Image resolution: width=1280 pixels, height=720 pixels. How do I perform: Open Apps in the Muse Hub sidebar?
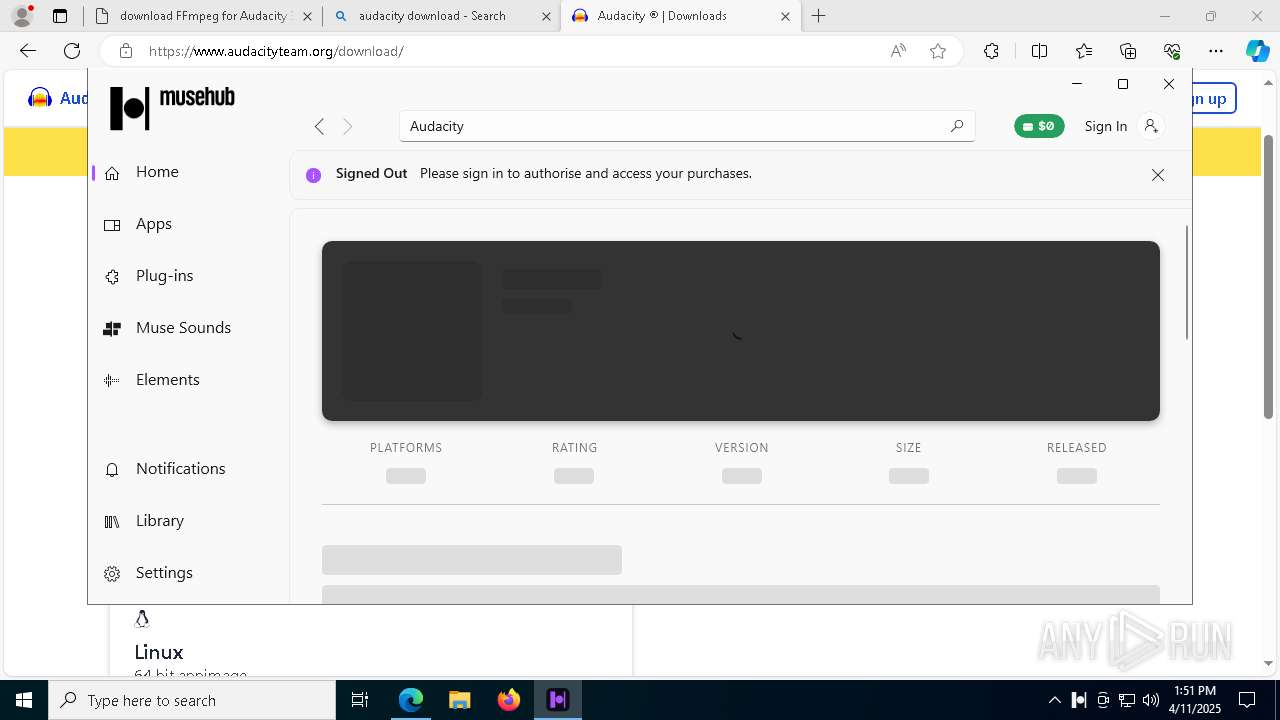coord(154,224)
